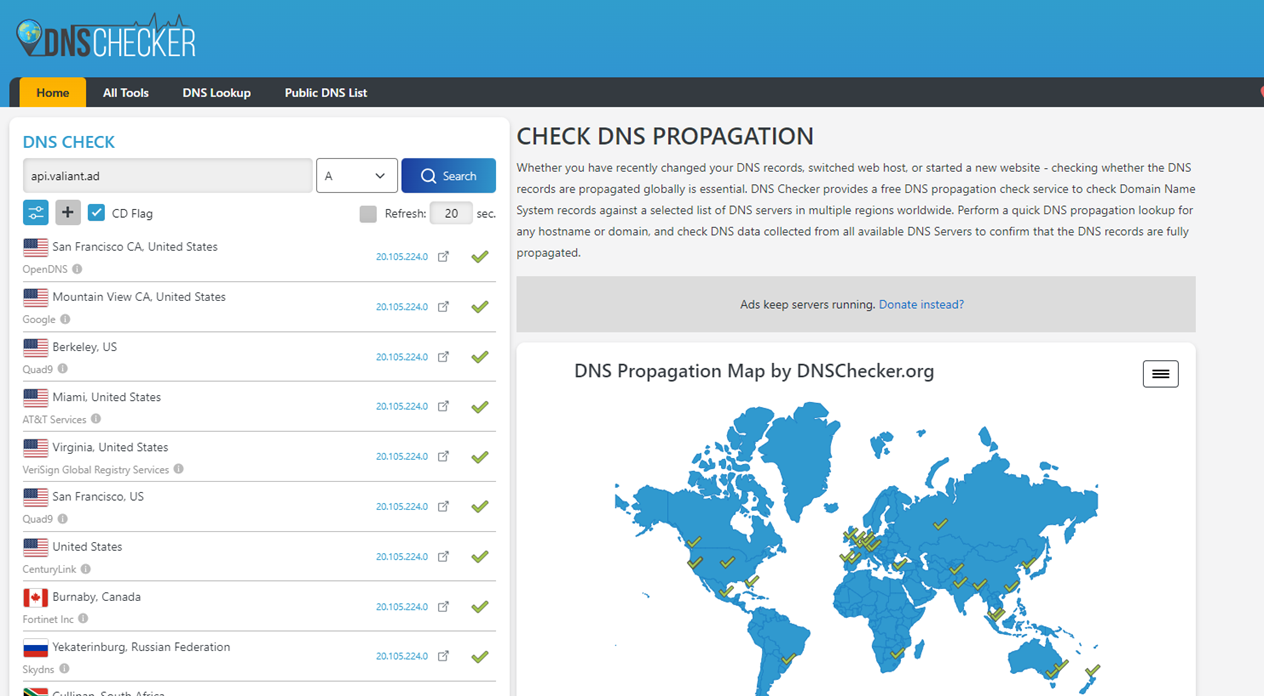Image resolution: width=1265 pixels, height=697 pixels.
Task: Go to the Home tab
Action: point(53,92)
